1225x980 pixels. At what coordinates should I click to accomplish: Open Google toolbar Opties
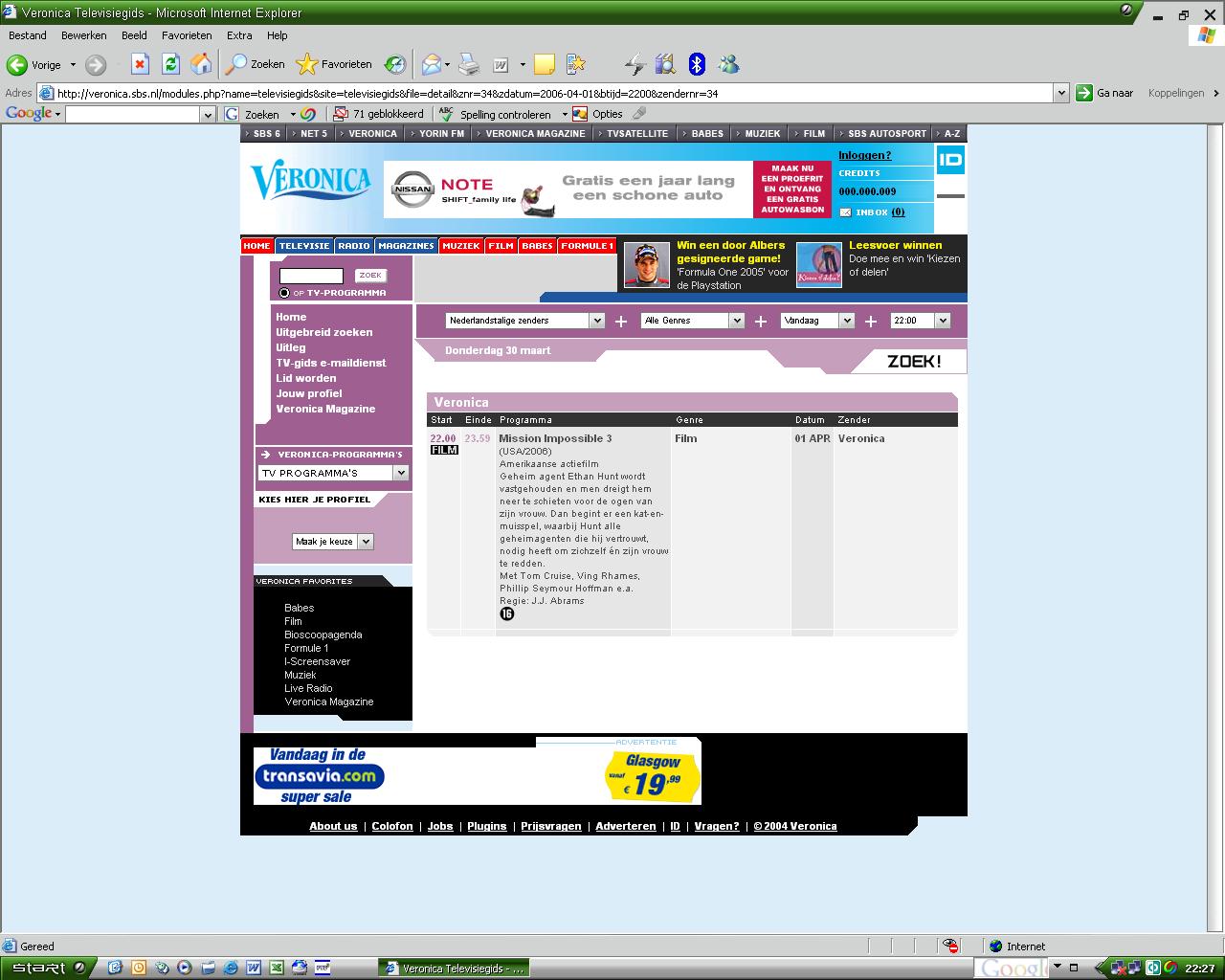pyautogui.click(x=598, y=114)
